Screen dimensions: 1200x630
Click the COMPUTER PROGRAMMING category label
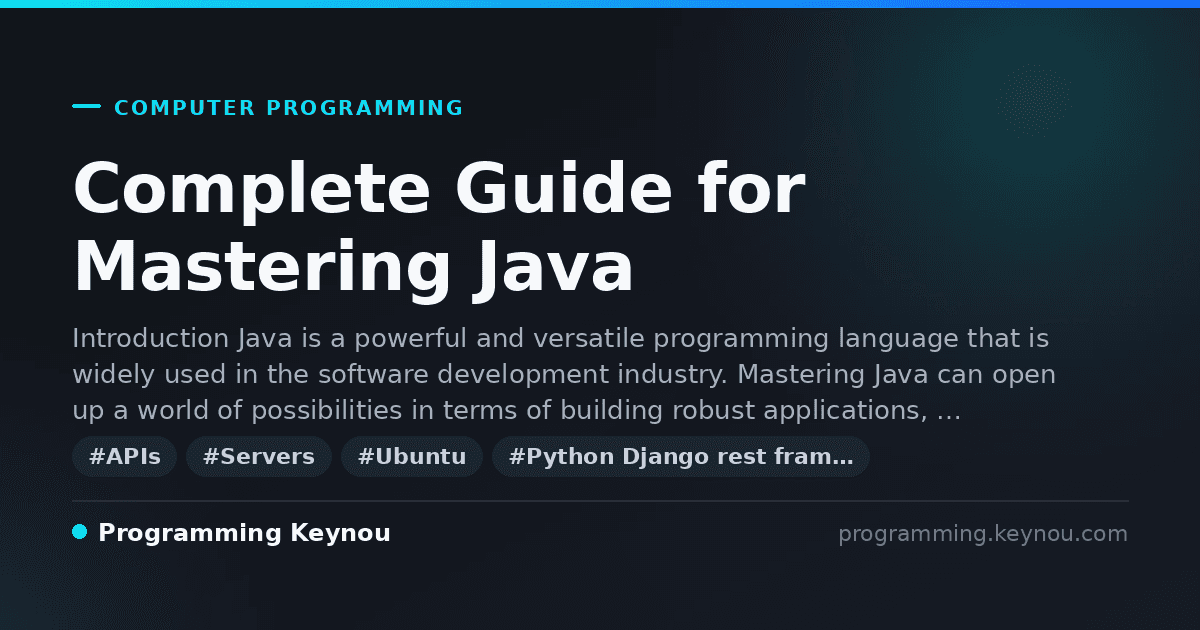[288, 108]
